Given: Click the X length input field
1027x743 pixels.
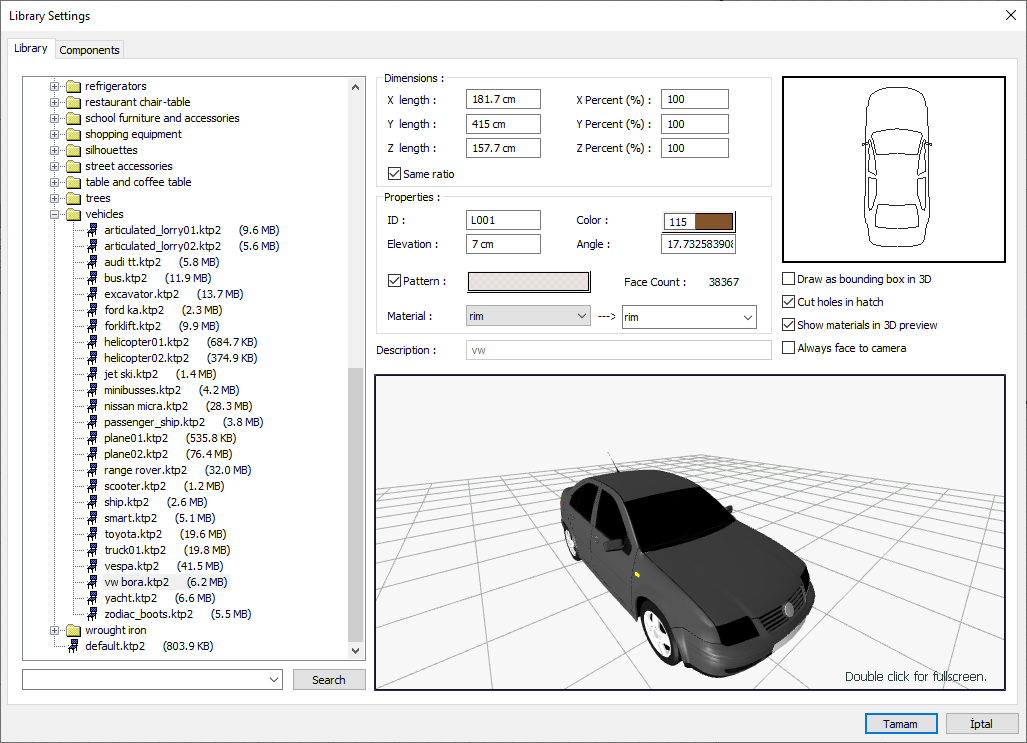Looking at the screenshot, I should (503, 100).
